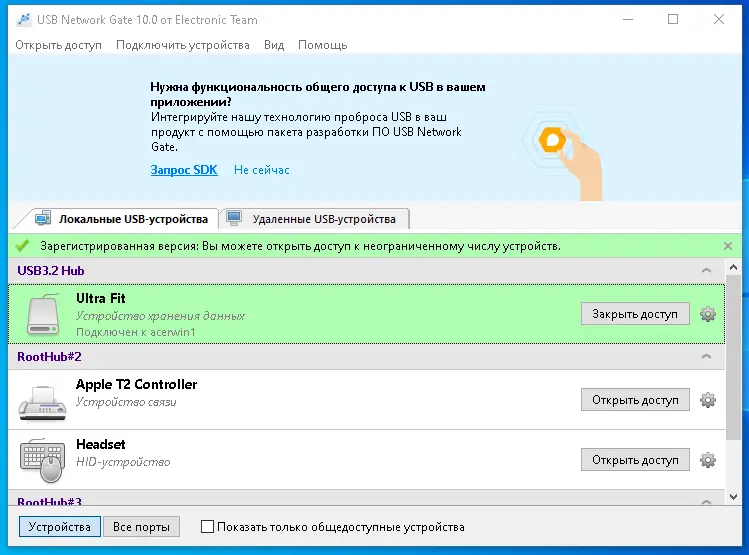Viewport: 749px width, 555px height.
Task: Open settings gear for Ultra Fit device
Action: [707, 314]
